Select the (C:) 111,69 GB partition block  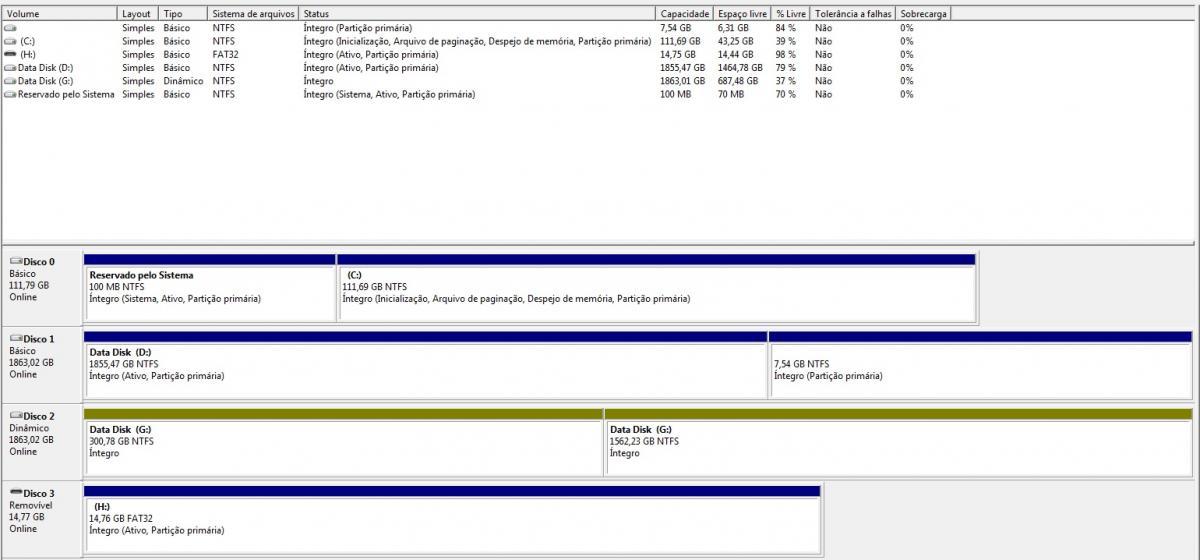(656, 287)
